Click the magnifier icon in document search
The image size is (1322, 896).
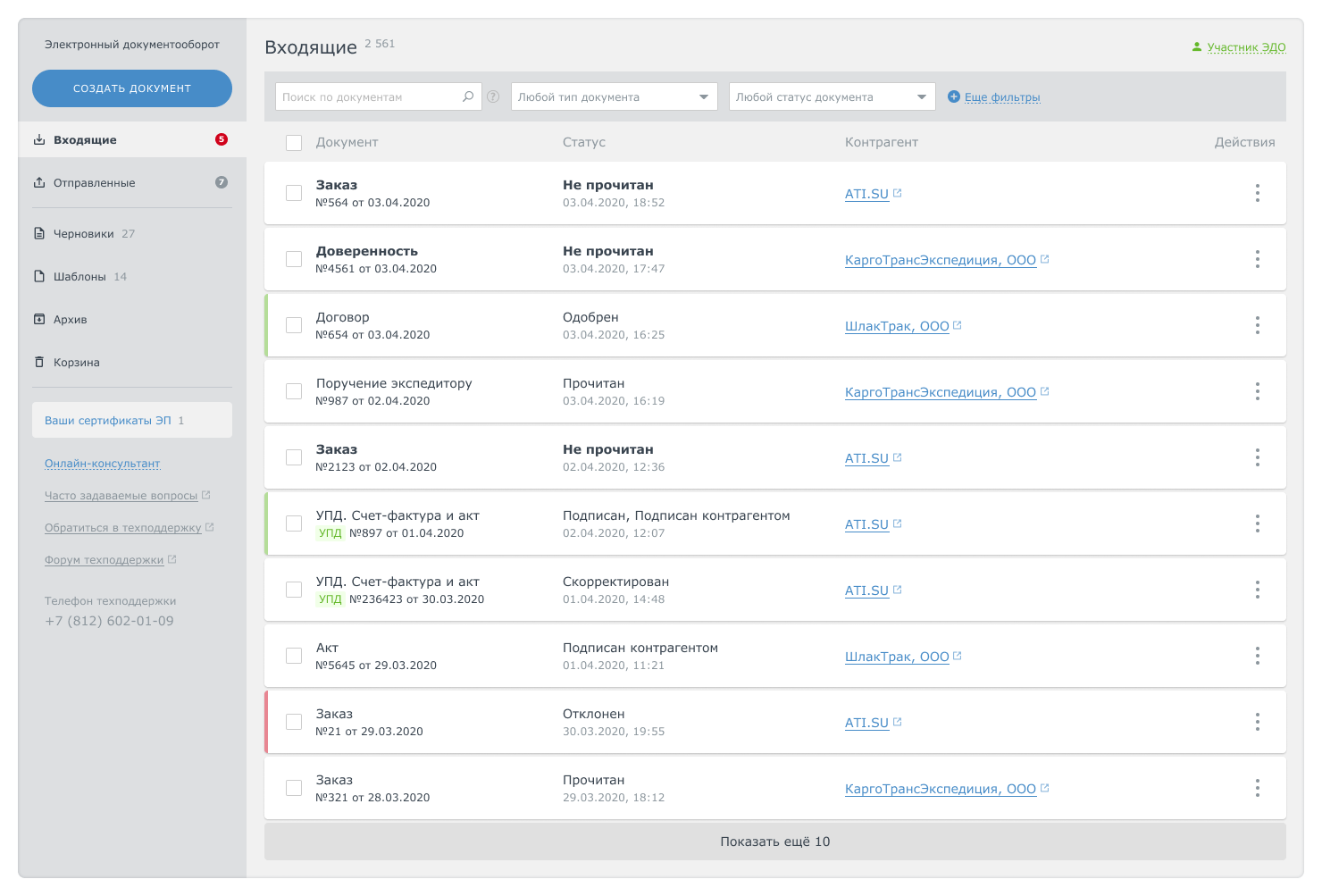(468, 96)
